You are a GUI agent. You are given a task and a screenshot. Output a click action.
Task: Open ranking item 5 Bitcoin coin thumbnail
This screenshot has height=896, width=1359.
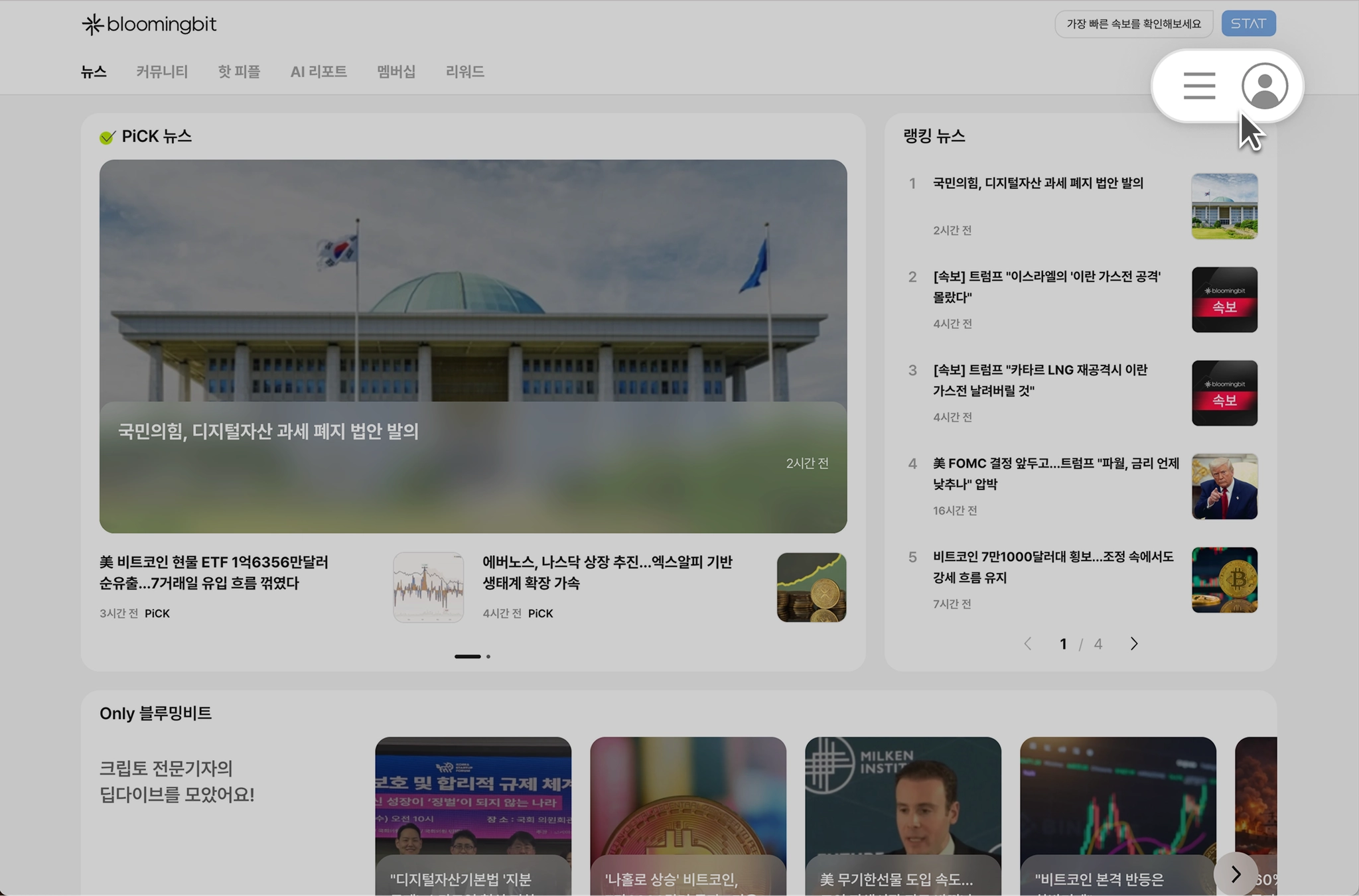pos(1224,580)
